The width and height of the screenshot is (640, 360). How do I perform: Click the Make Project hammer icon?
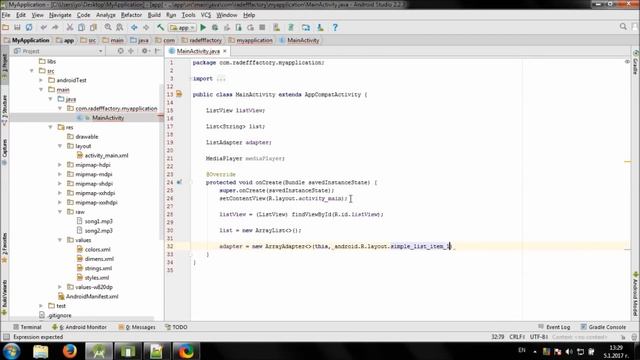160,27
